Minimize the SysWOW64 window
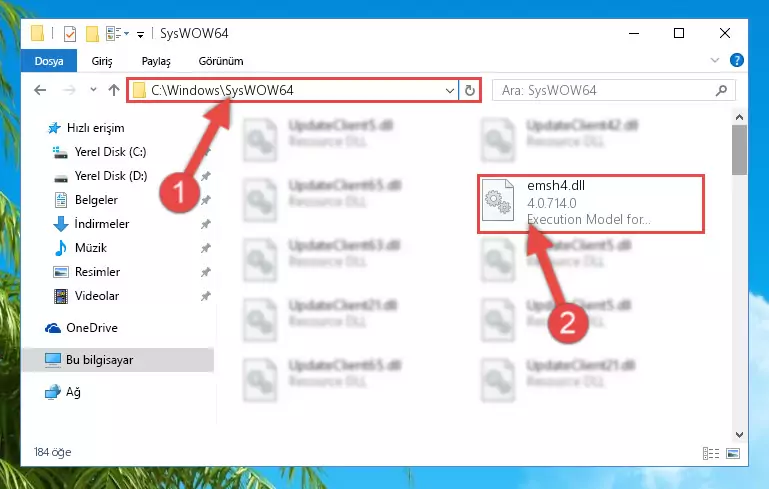 tap(634, 33)
